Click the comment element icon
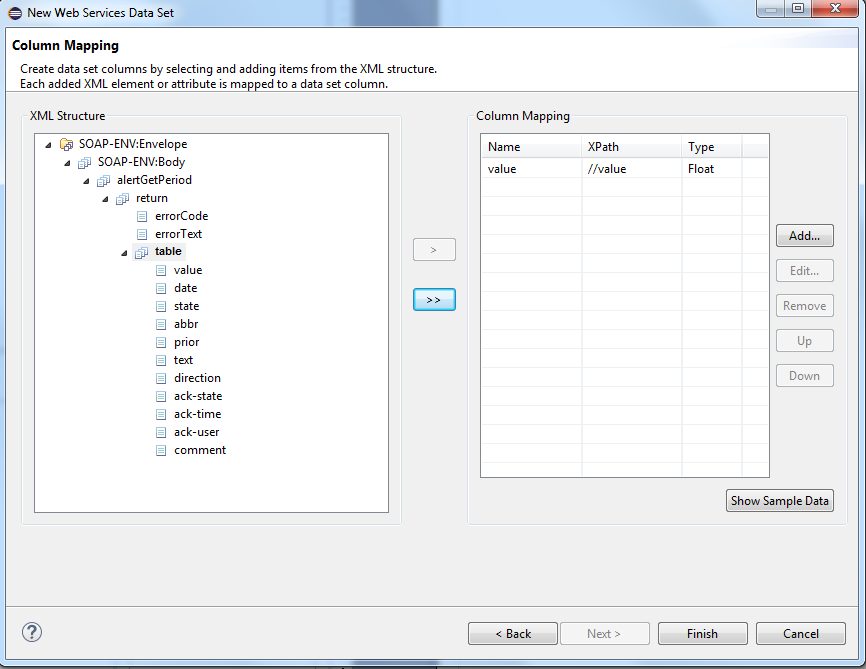 161,450
